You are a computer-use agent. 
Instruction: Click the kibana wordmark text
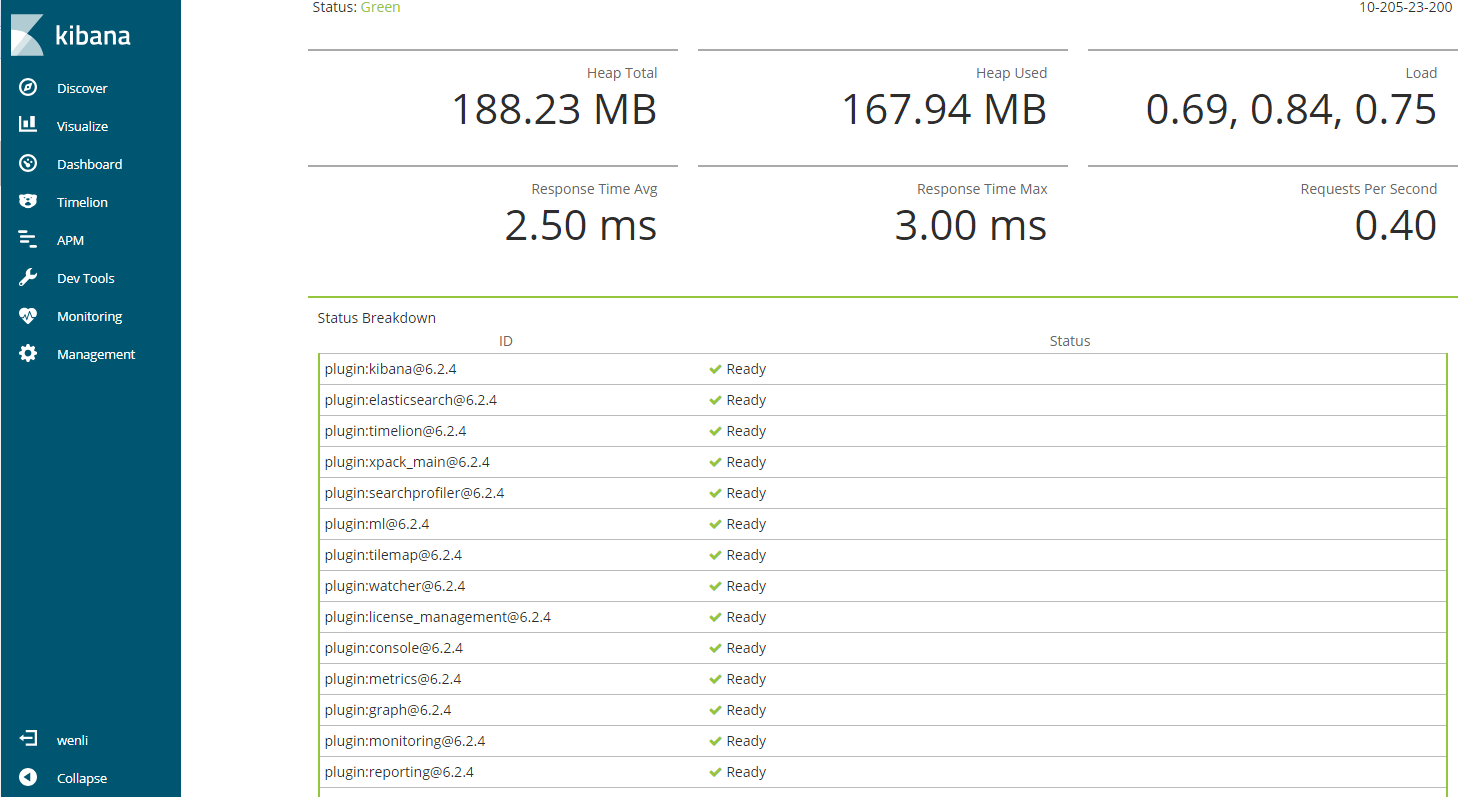(x=92, y=35)
